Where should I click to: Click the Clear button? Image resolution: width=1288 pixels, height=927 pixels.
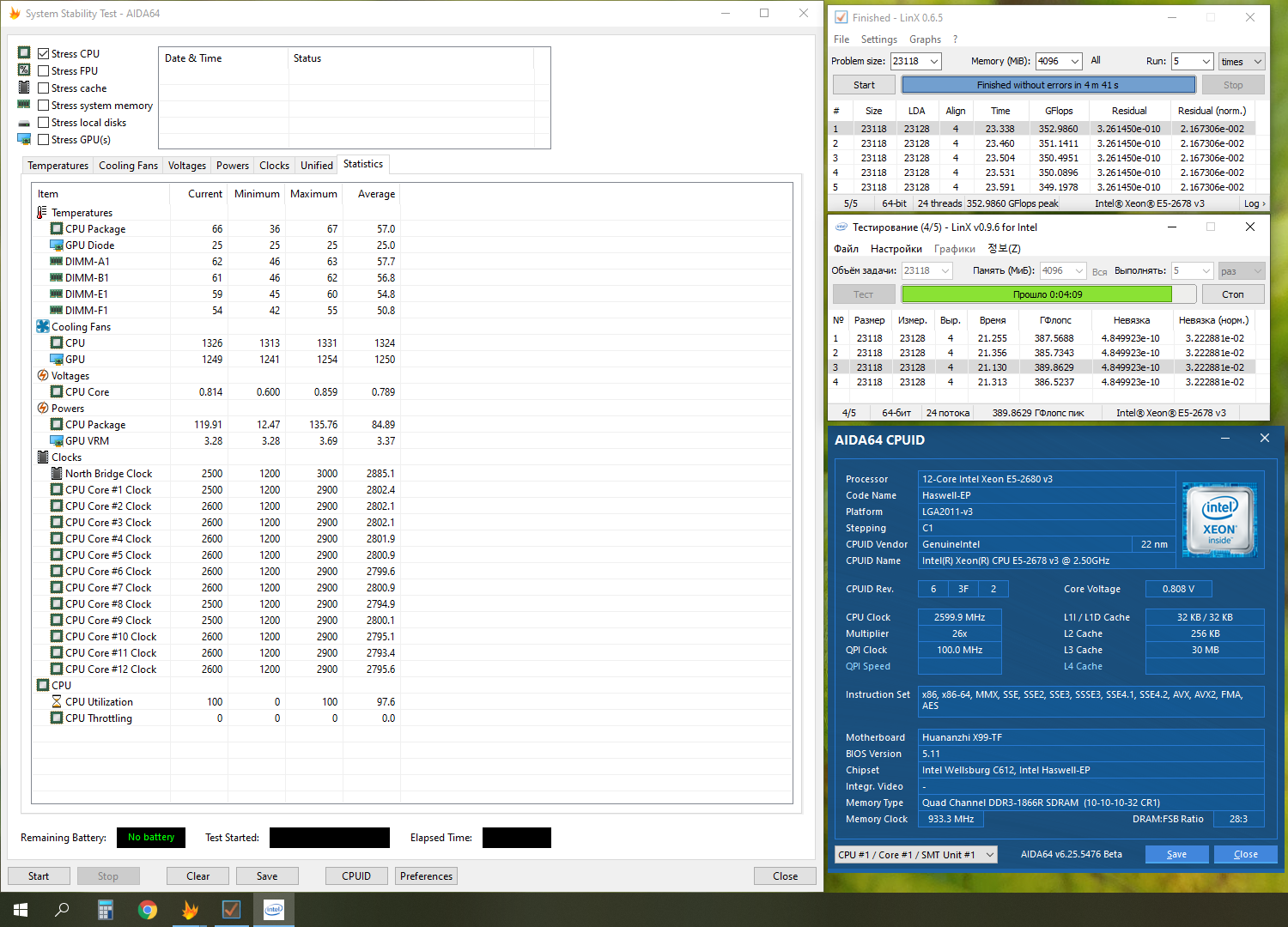[198, 876]
